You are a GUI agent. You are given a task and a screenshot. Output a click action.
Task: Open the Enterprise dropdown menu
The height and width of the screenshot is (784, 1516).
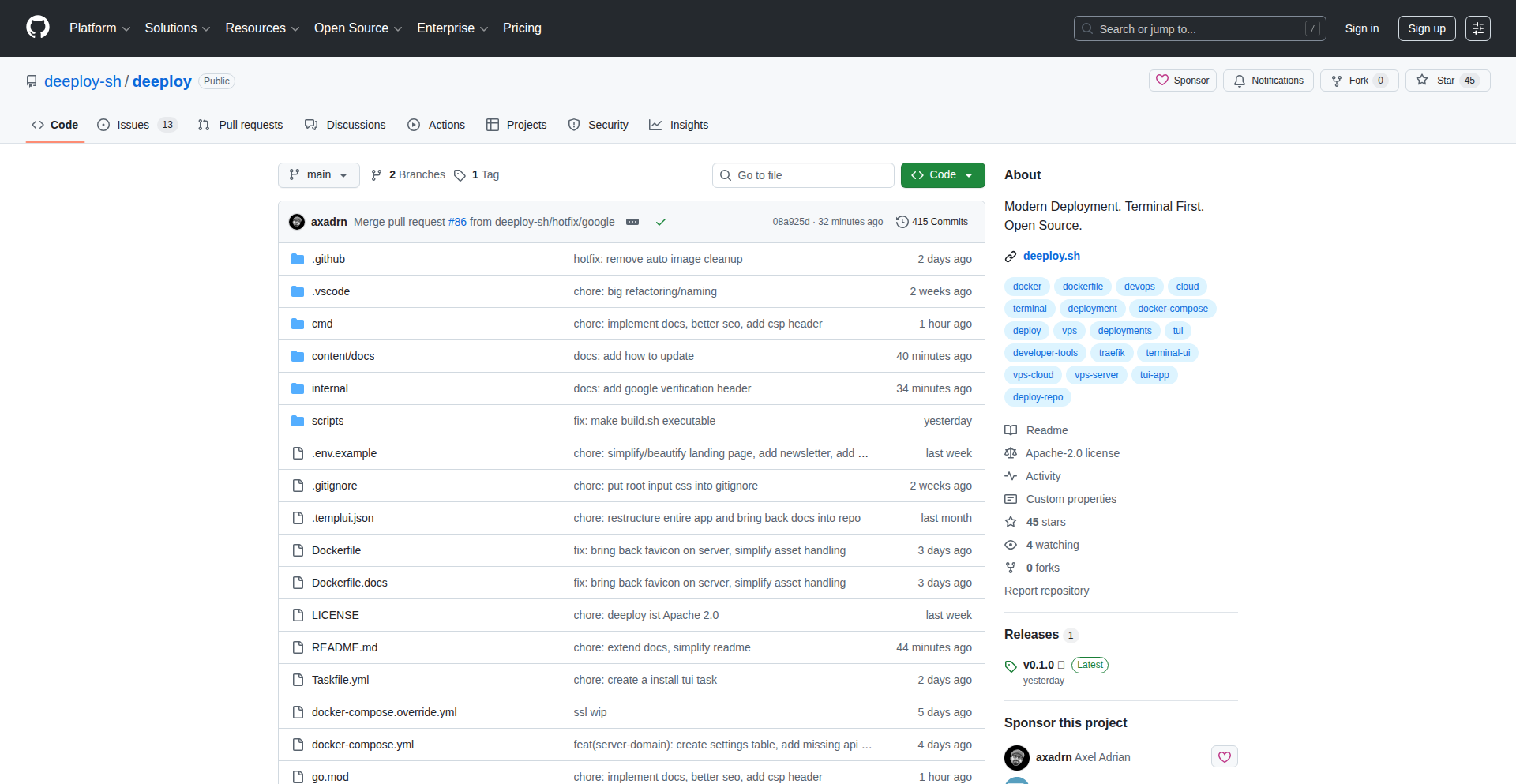pos(452,28)
